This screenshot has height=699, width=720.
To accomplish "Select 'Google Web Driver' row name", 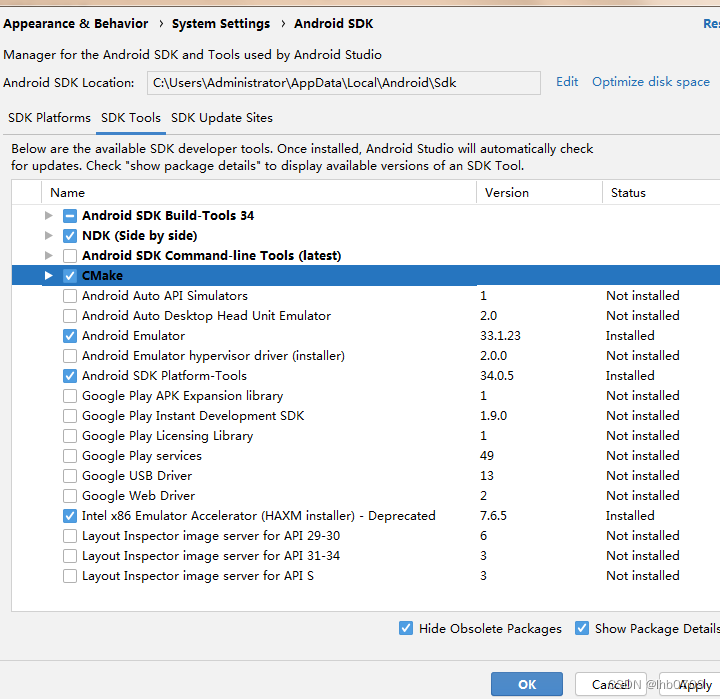I will [139, 496].
